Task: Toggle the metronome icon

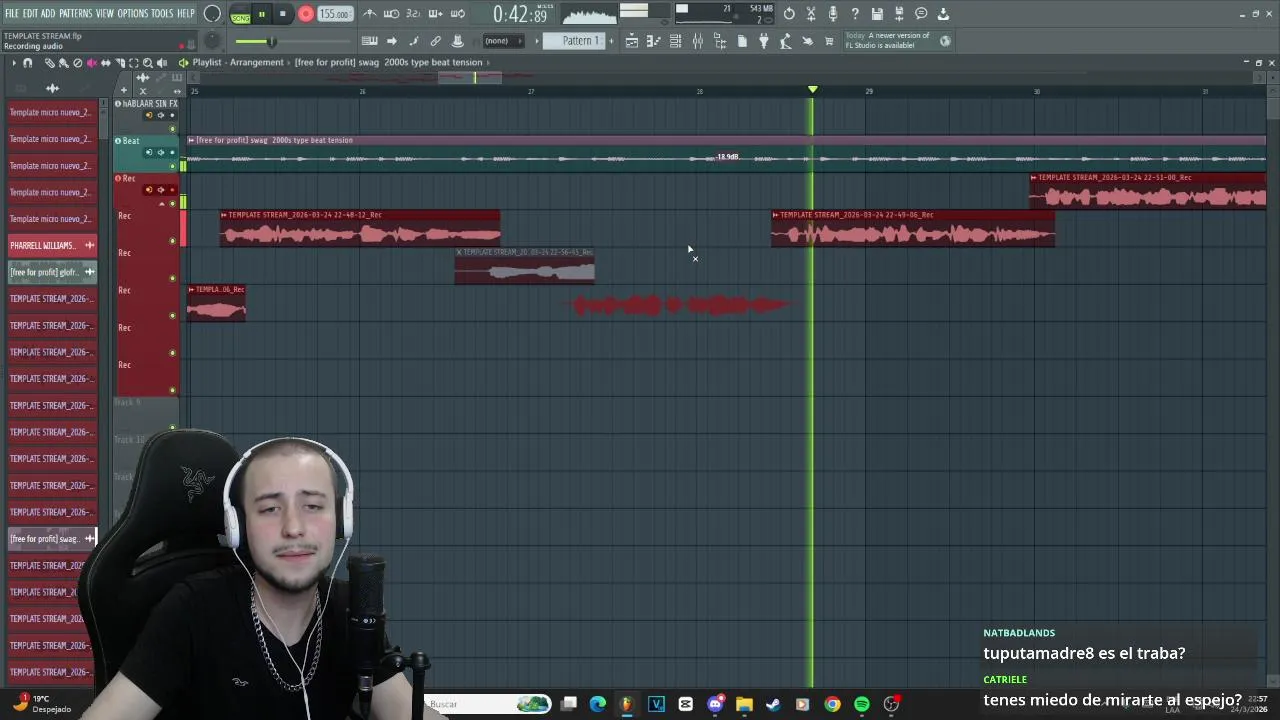Action: coord(370,14)
